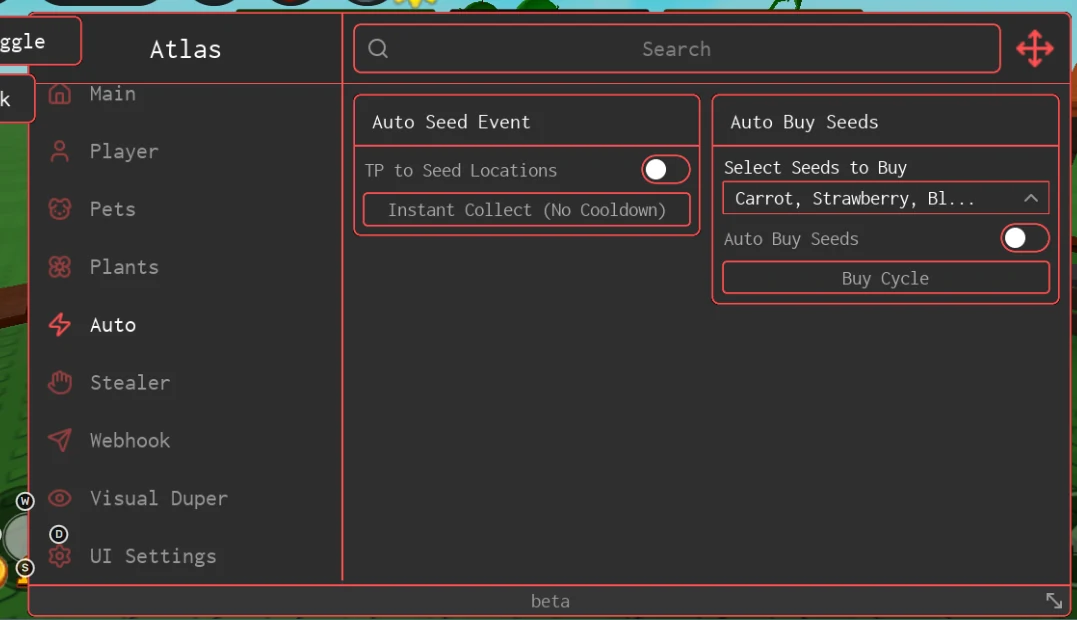Click the magnifying glass search icon
The height and width of the screenshot is (620, 1077).
point(378,49)
